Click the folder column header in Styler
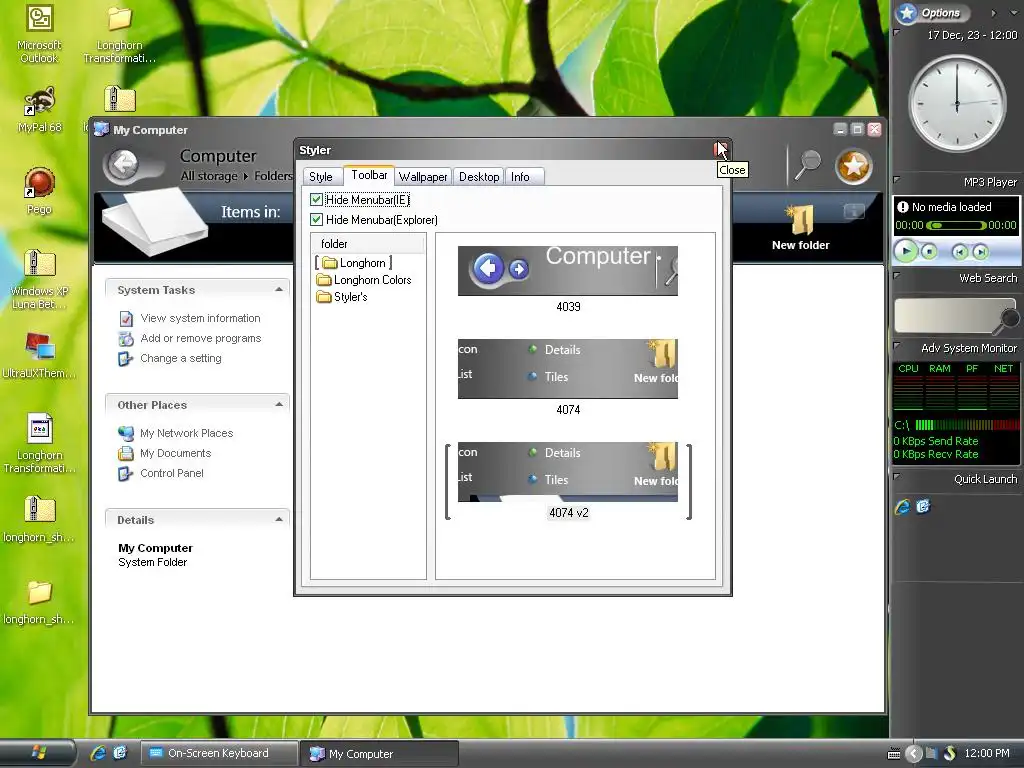 point(368,244)
